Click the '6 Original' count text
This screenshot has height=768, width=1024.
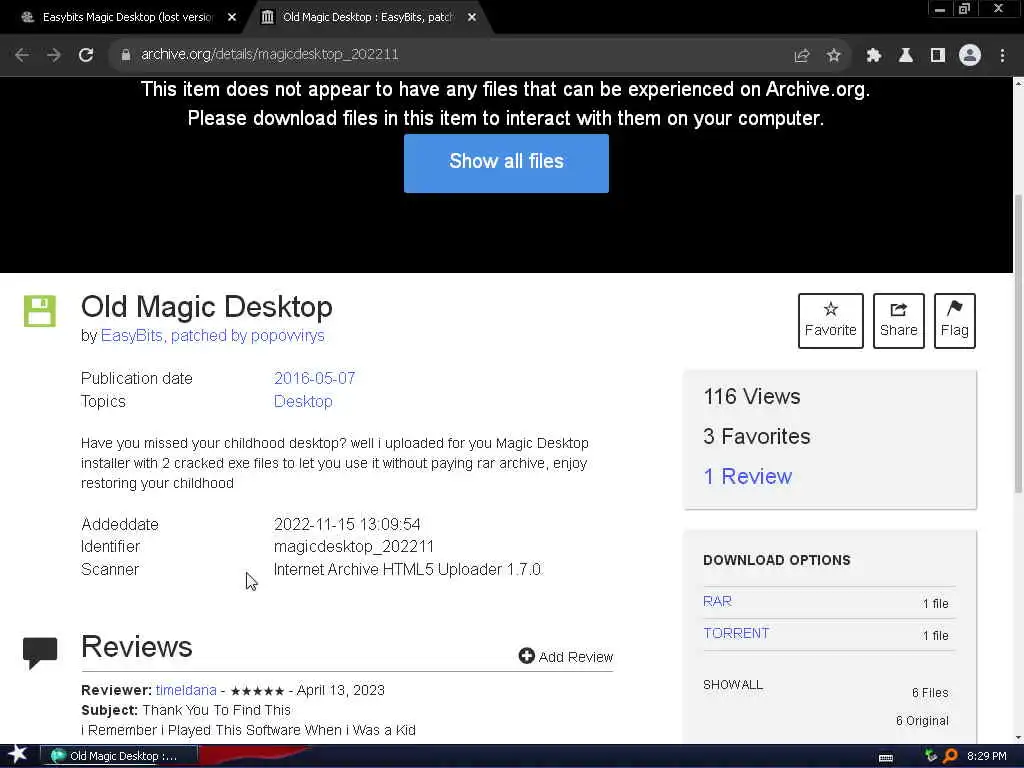[x=922, y=721]
